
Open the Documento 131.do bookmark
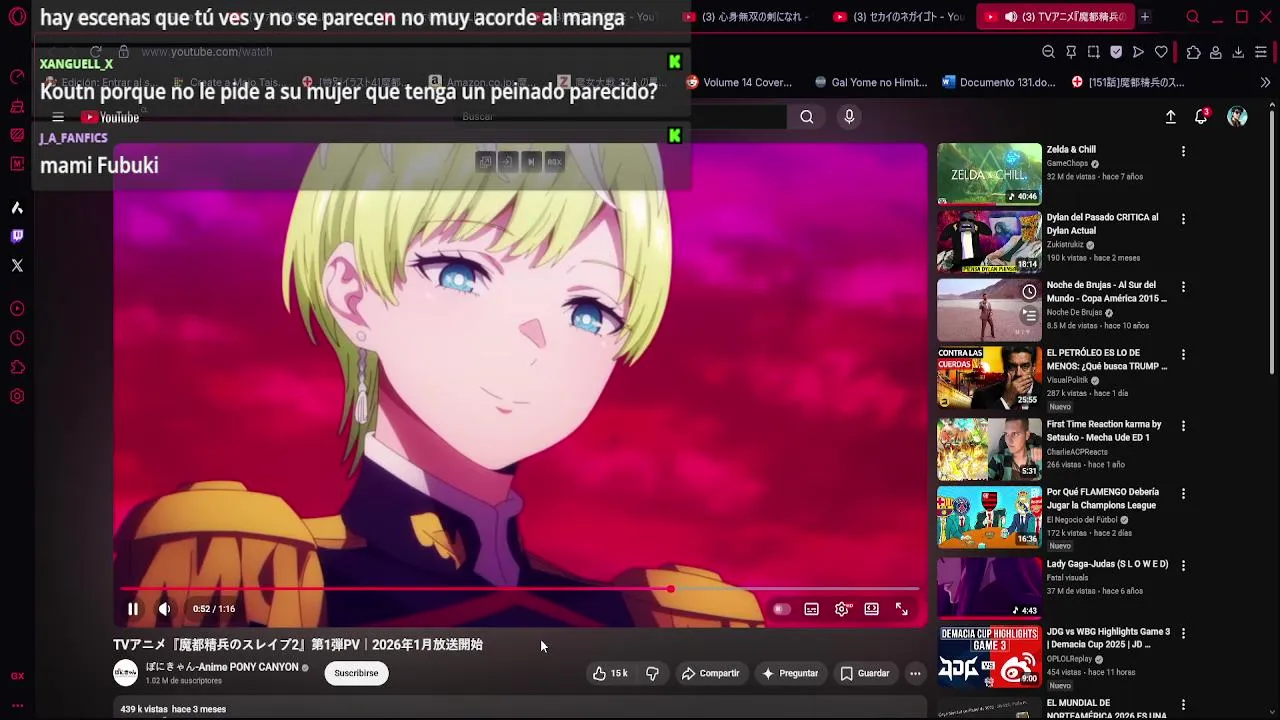tap(998, 82)
